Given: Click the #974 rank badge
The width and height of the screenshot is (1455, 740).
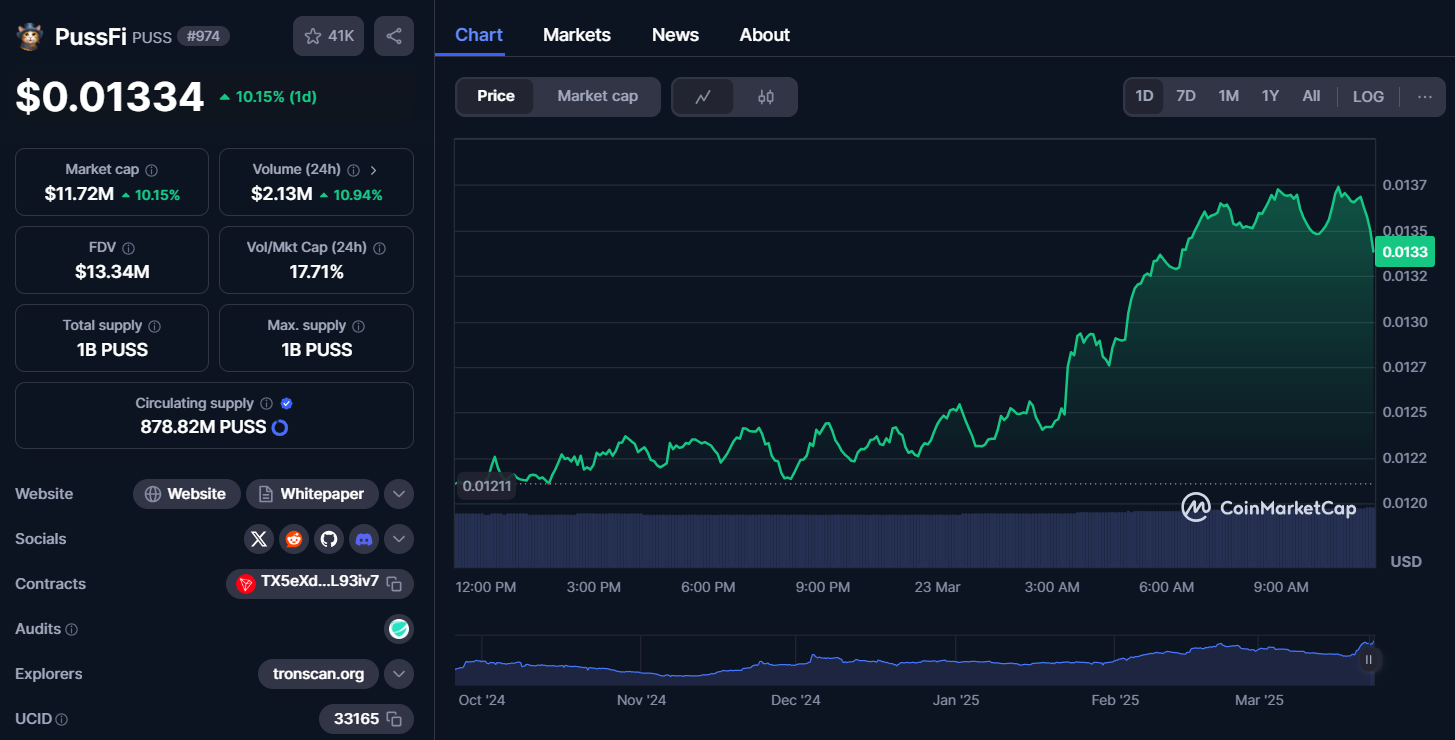Looking at the screenshot, I should pos(204,36).
